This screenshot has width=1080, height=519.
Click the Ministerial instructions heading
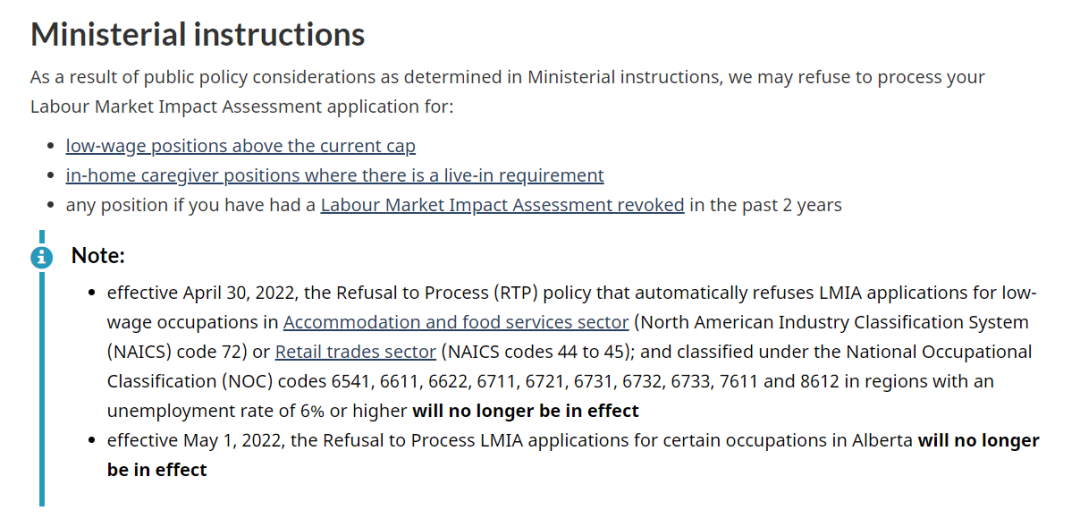pyautogui.click(x=198, y=34)
